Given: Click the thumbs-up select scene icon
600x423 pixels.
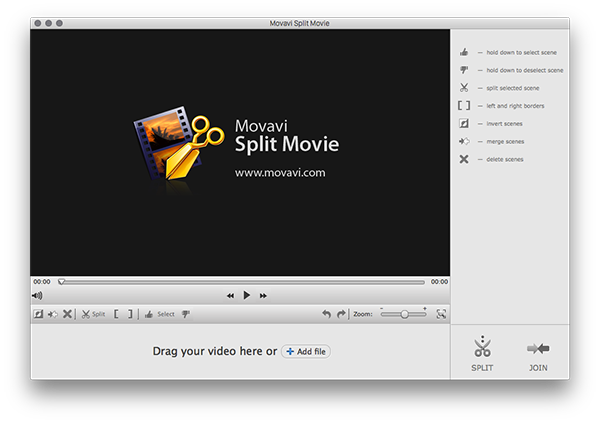Looking at the screenshot, I should click(149, 314).
